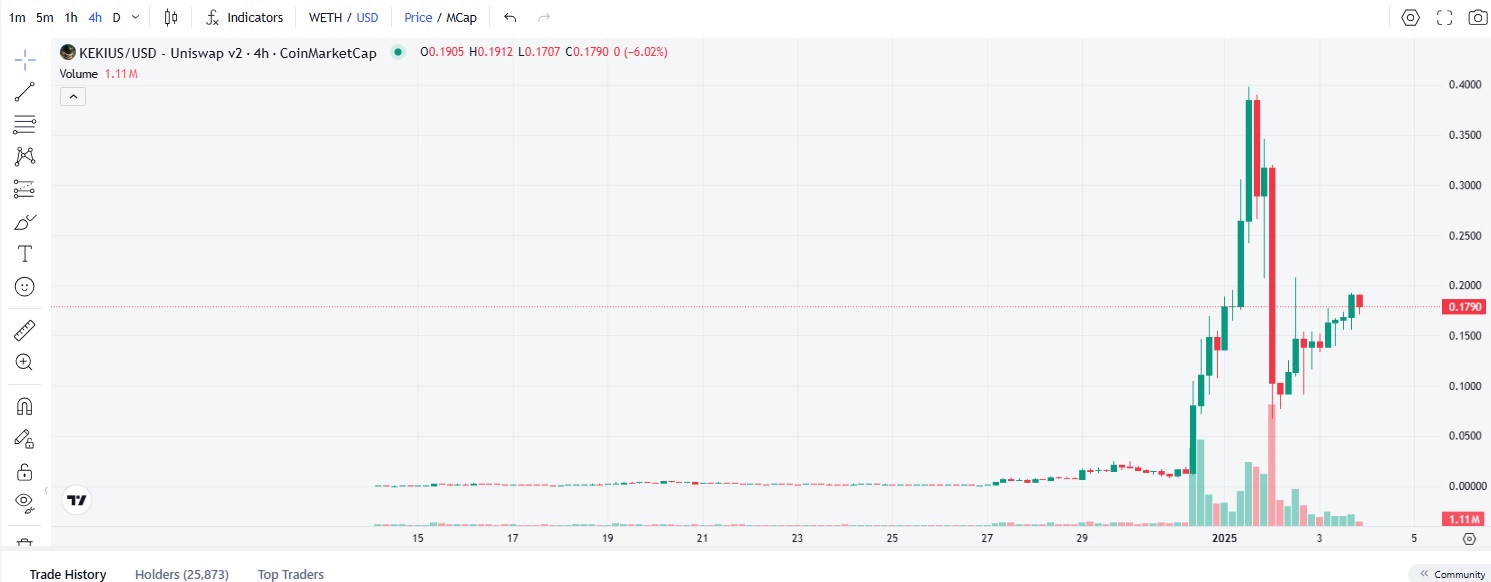
Task: Expand the timeframe dropdown arrow
Action: 137,17
